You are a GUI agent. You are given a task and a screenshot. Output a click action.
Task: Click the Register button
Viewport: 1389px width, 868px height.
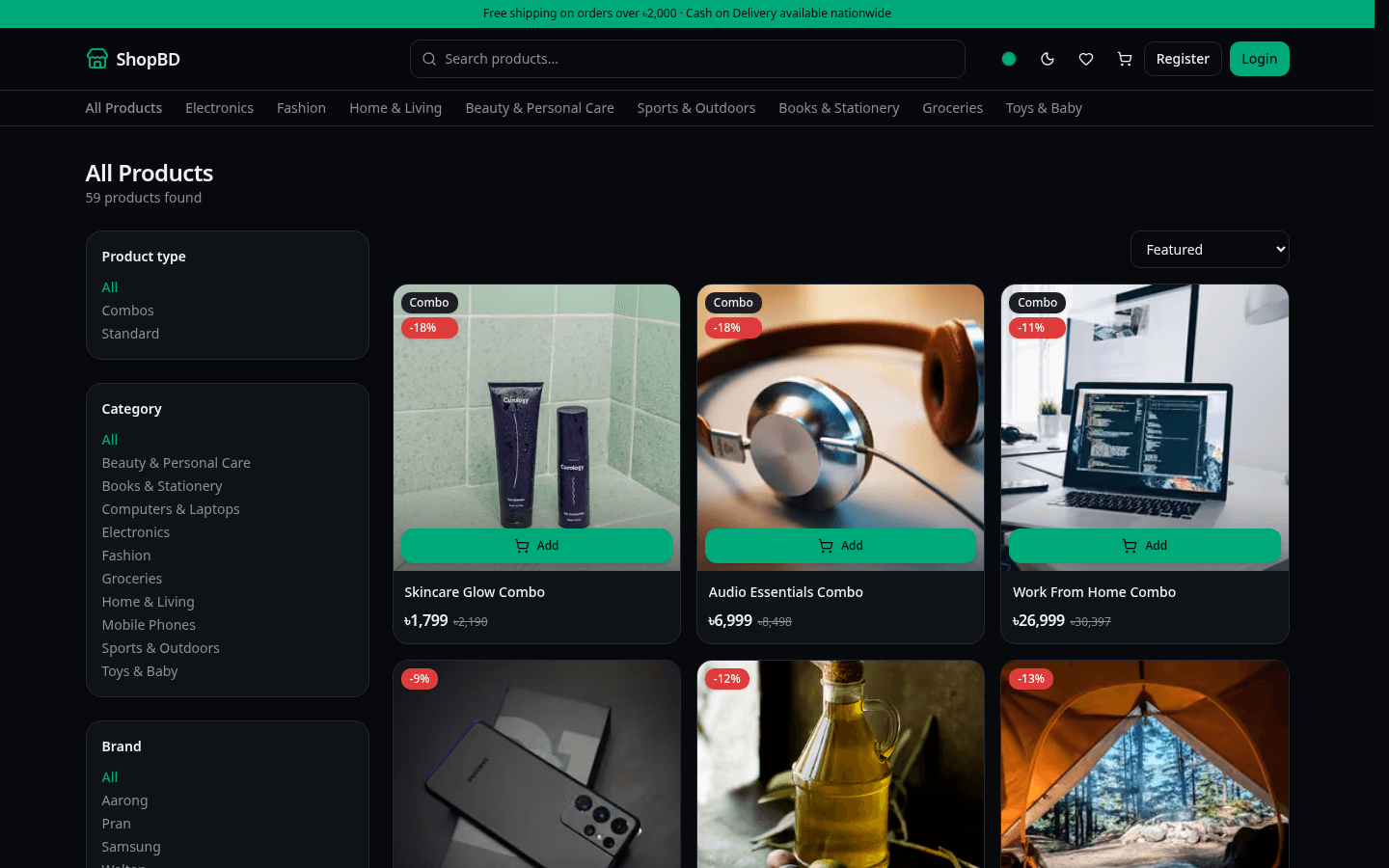[1183, 59]
